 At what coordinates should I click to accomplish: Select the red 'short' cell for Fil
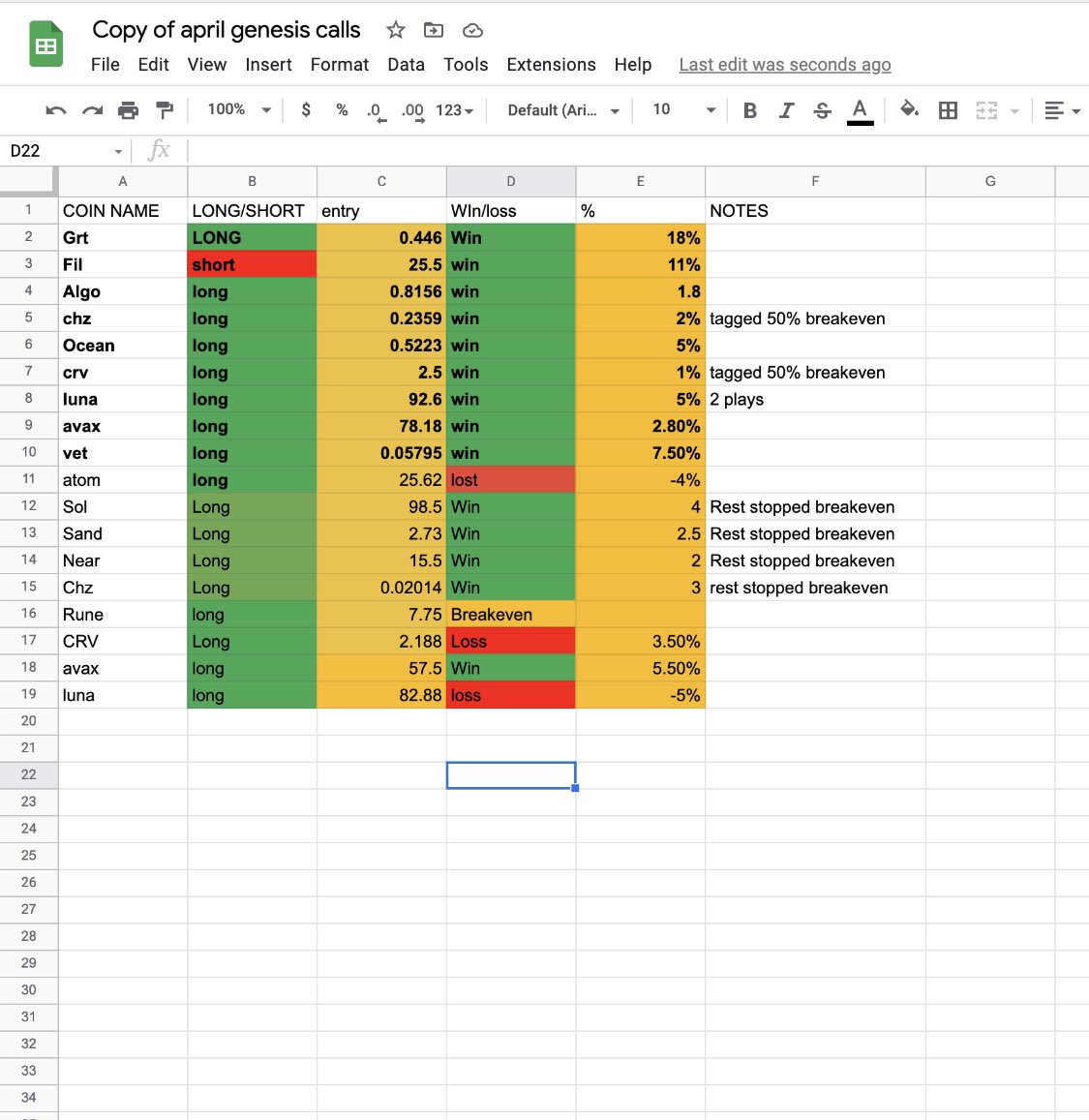(252, 264)
